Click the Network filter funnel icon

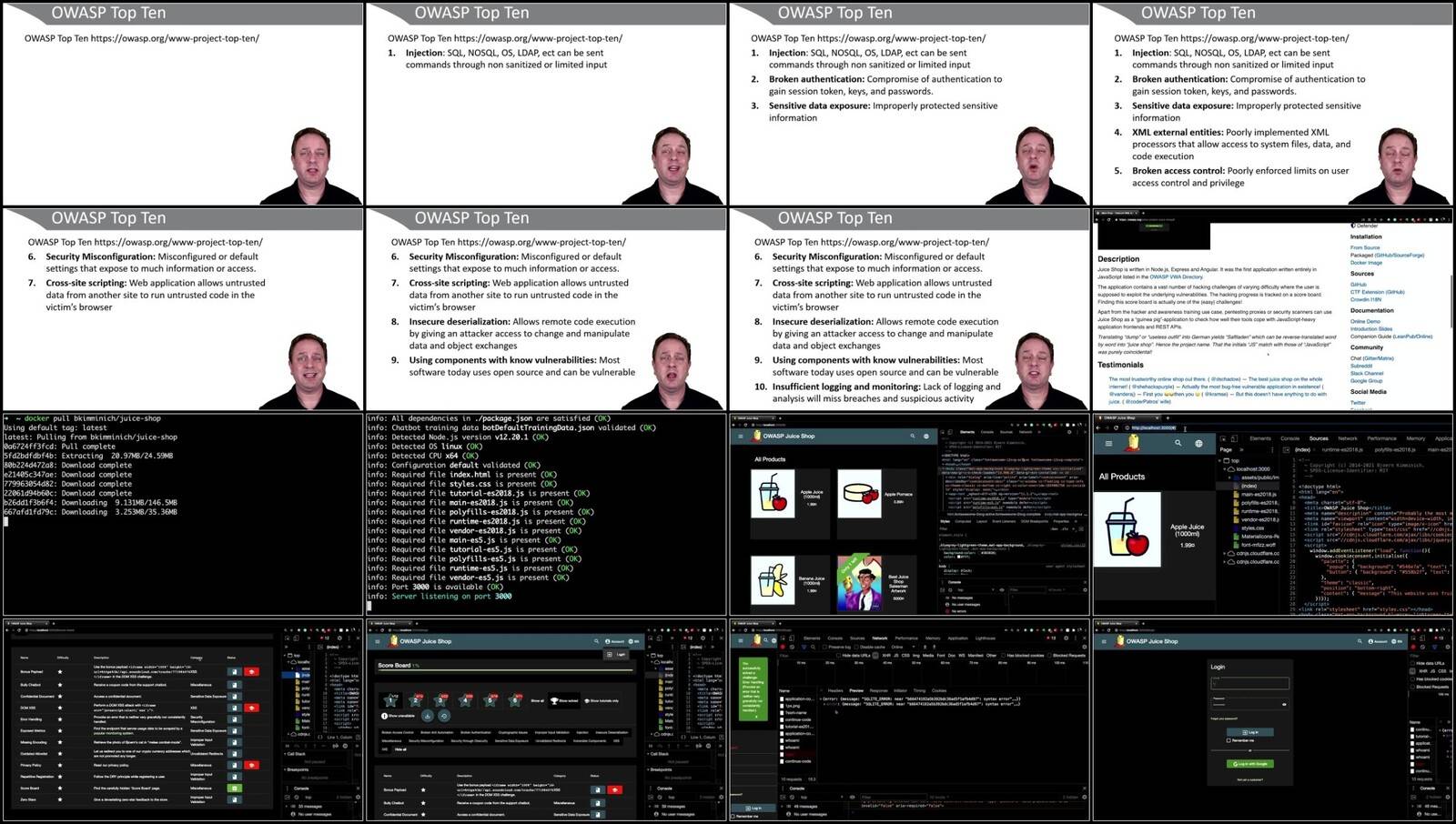[x=804, y=647]
